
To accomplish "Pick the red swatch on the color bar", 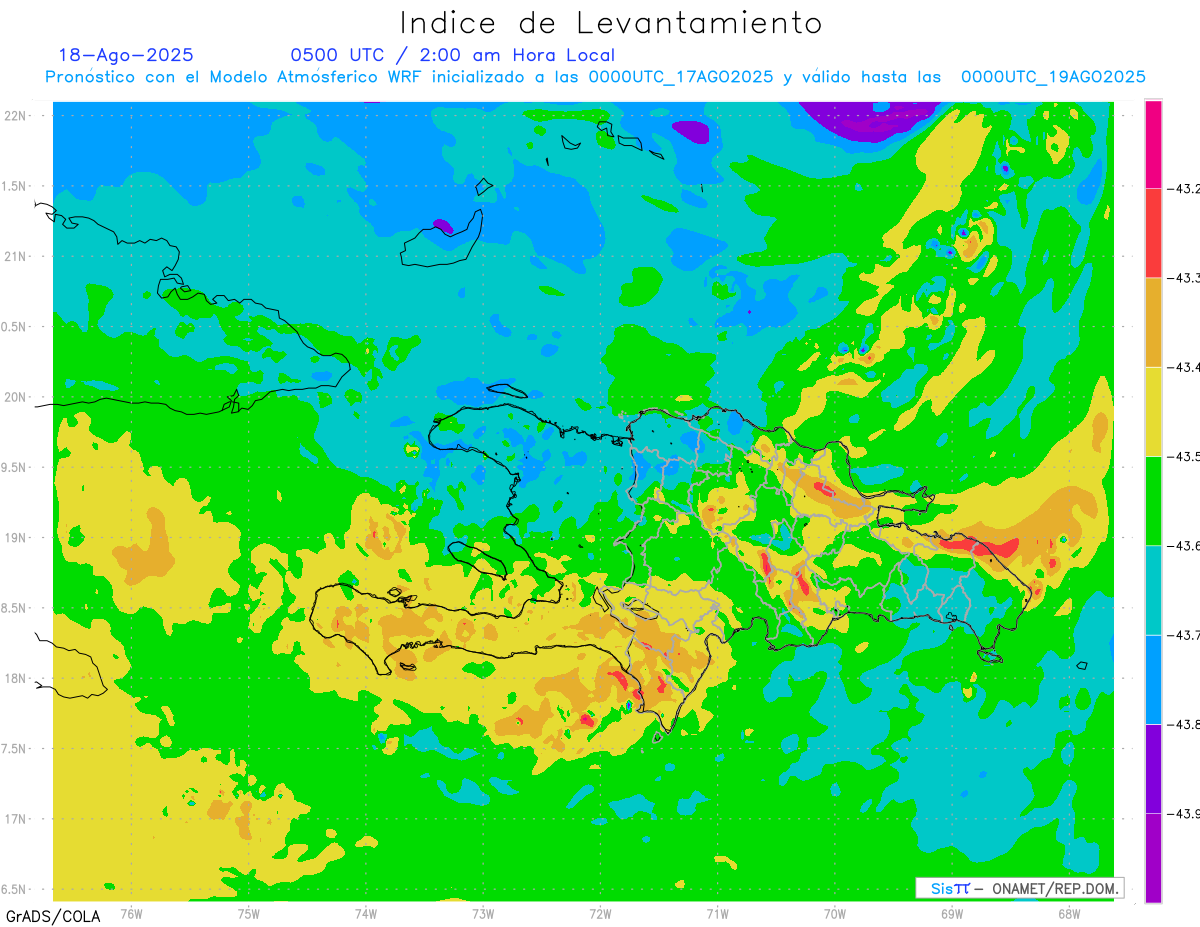I will click(1153, 233).
